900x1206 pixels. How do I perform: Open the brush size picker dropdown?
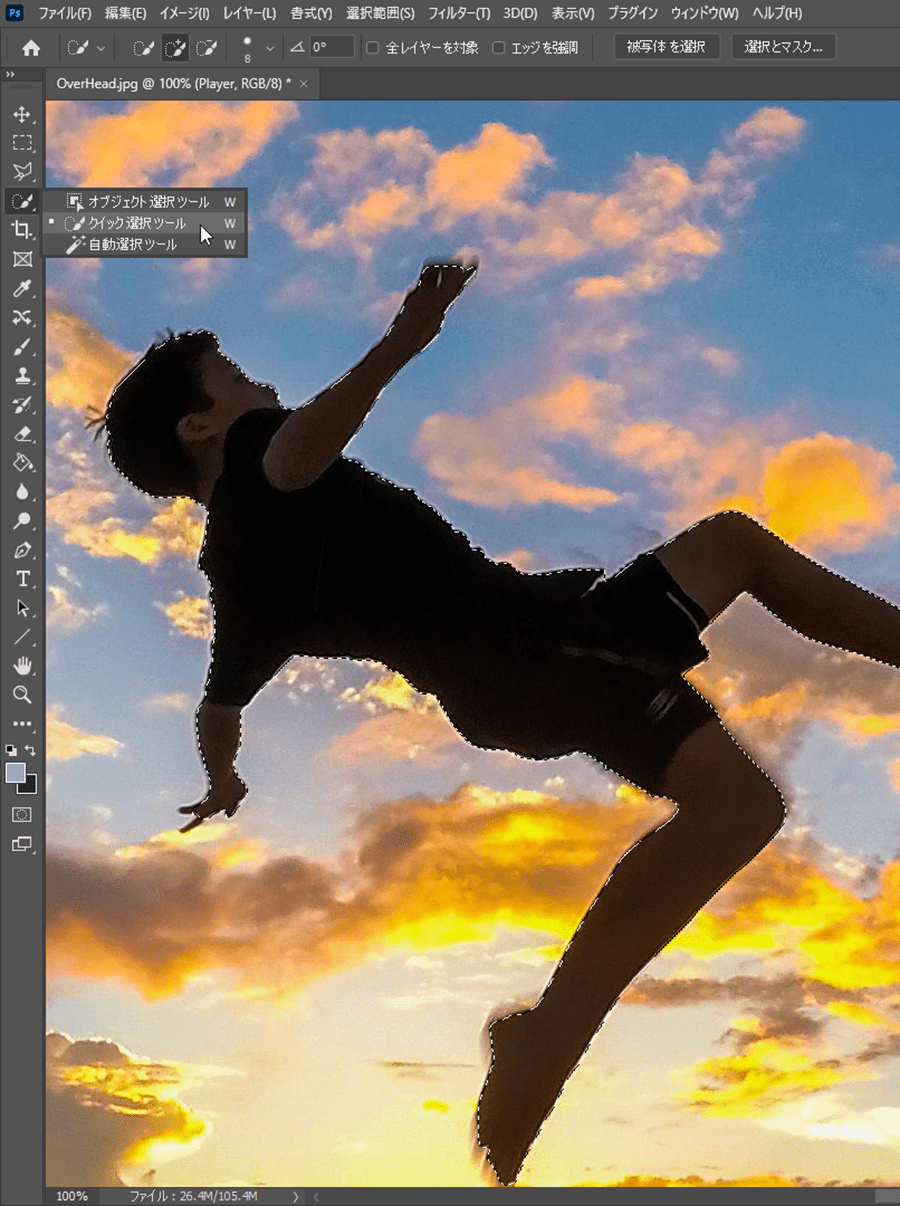270,47
